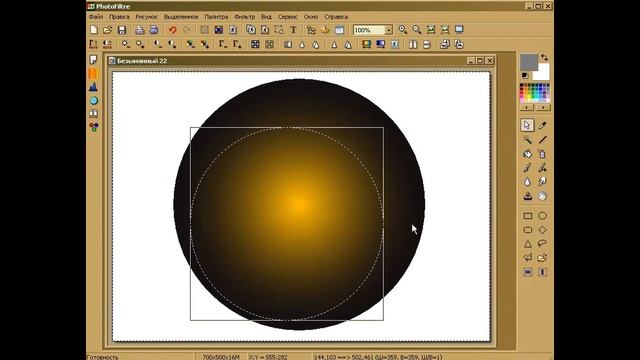Click the red Undo arrow

click(173, 30)
